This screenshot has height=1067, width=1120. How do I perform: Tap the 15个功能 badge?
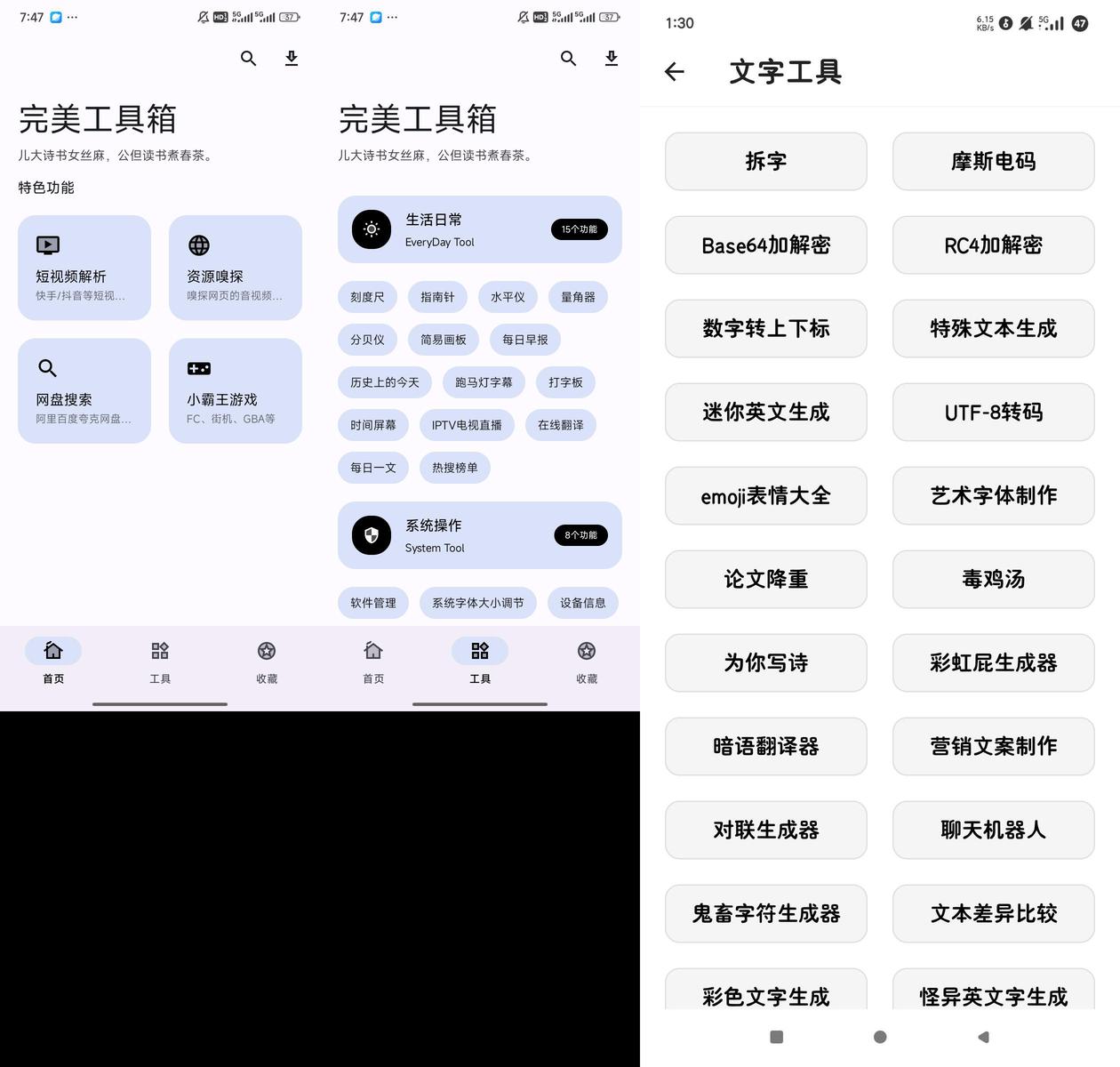coord(579,229)
